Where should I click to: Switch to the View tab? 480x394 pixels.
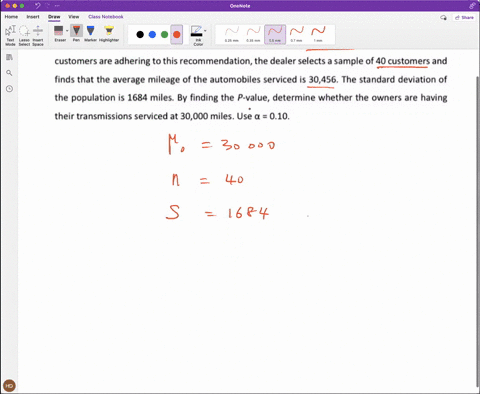[74, 17]
